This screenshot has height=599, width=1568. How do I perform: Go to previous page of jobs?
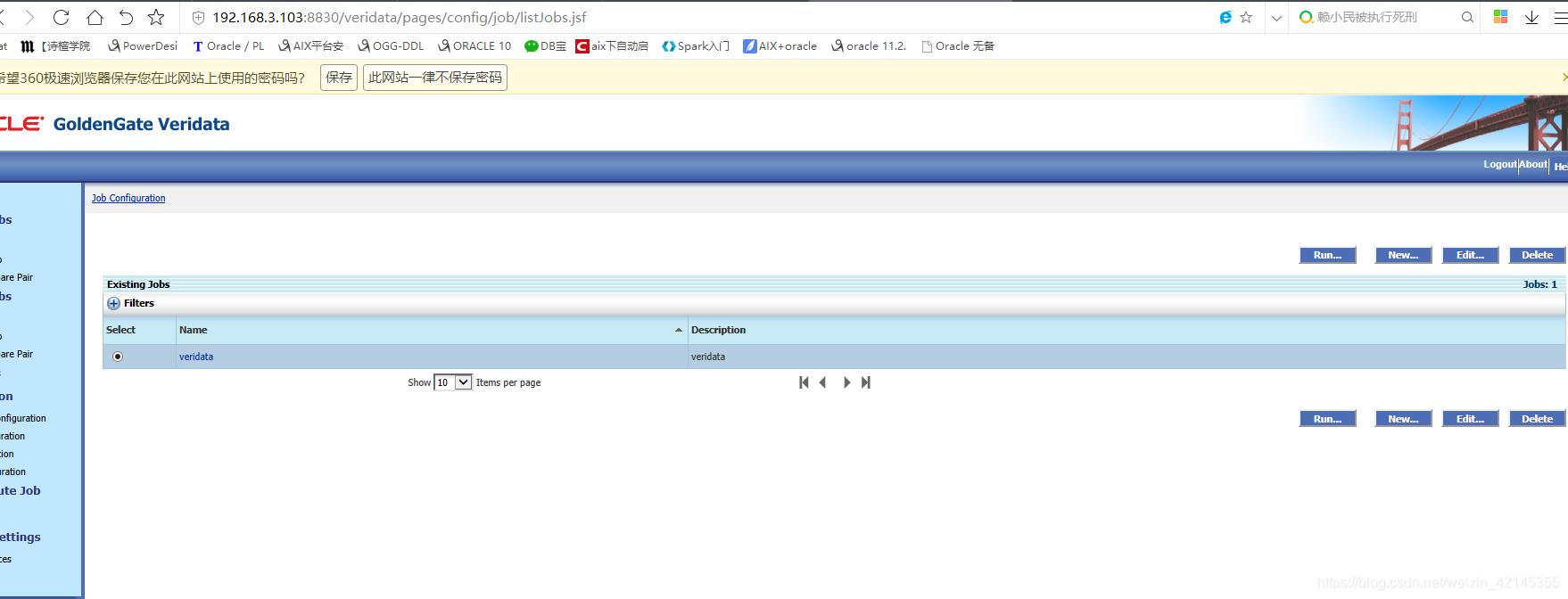[x=822, y=382]
